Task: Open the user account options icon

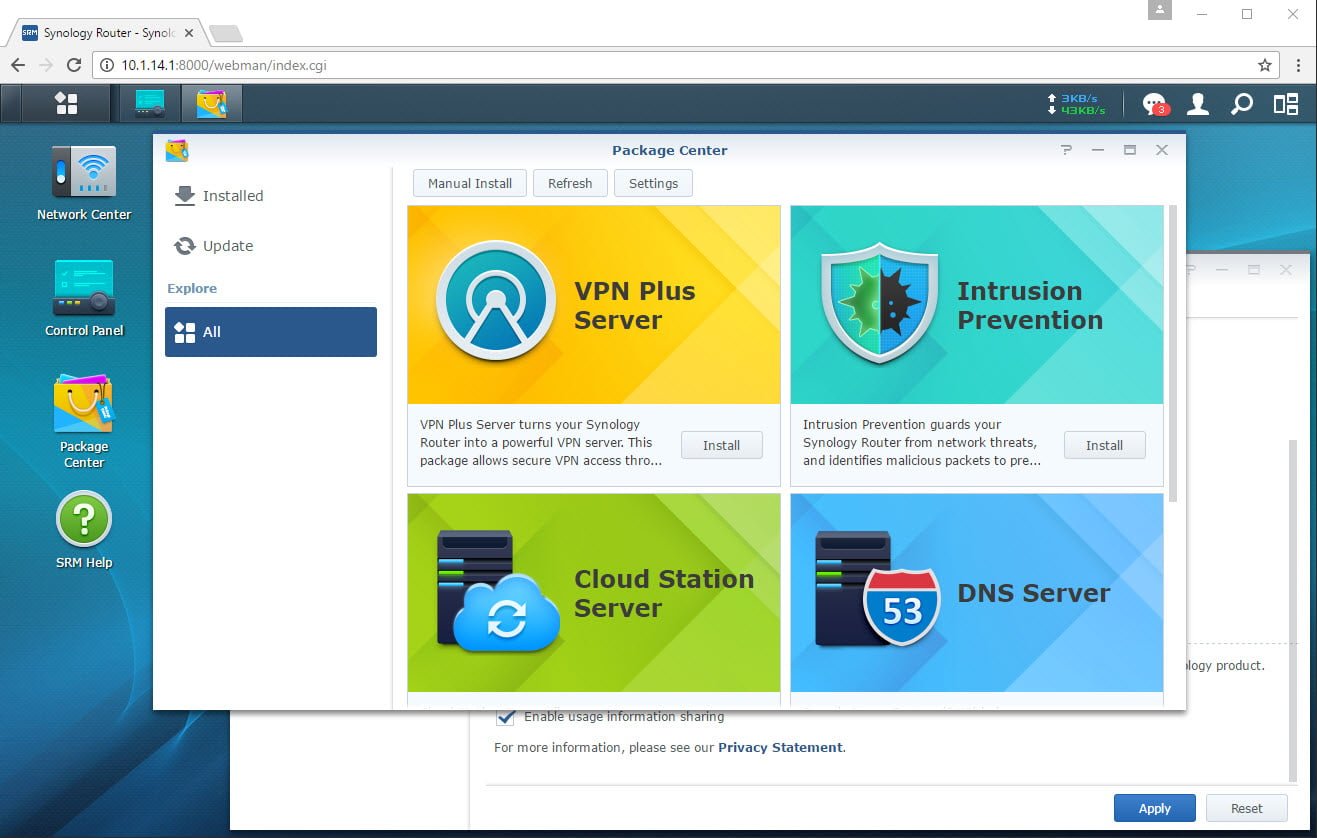Action: click(1198, 103)
